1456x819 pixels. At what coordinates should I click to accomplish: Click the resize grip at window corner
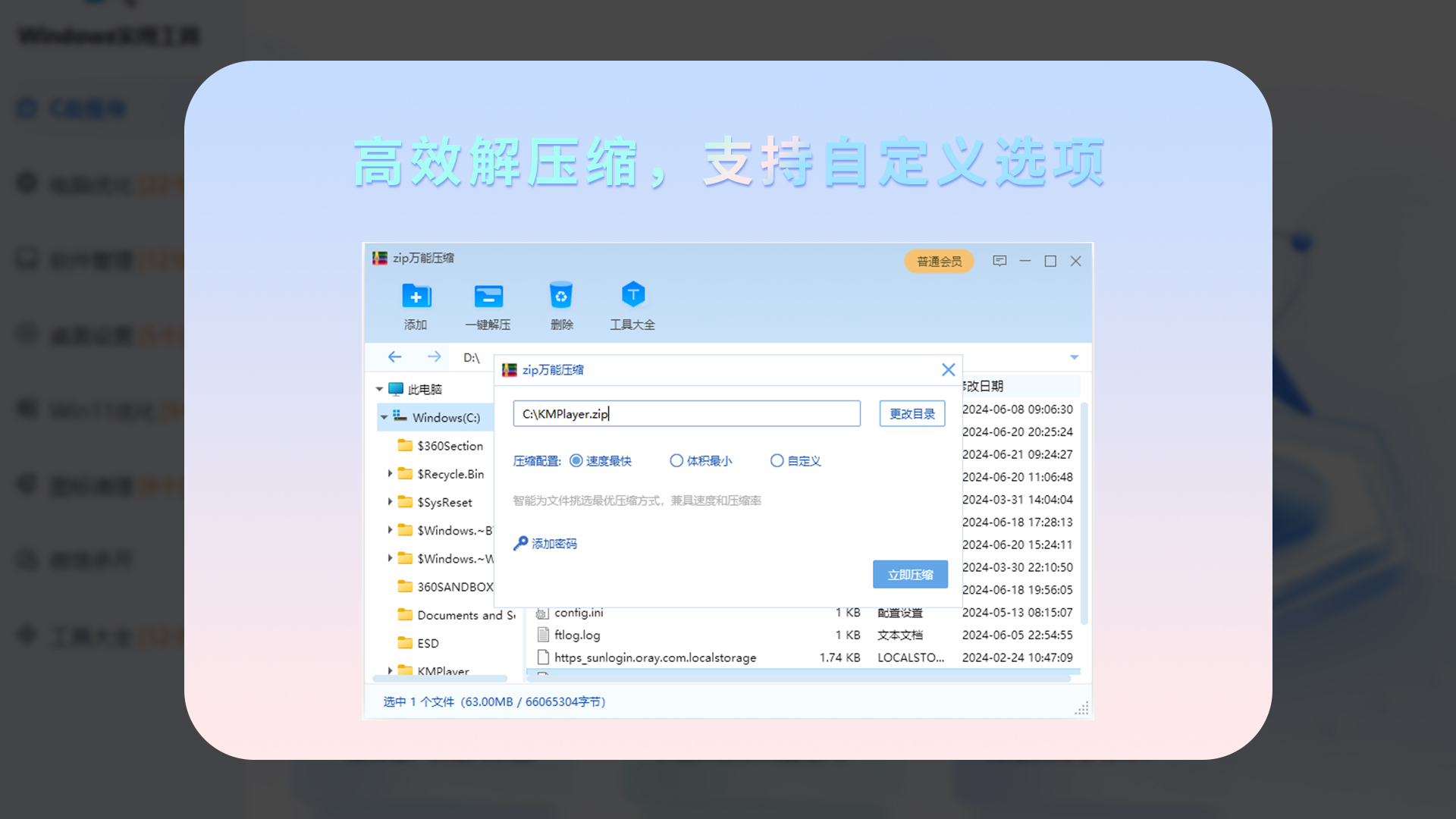1082,708
